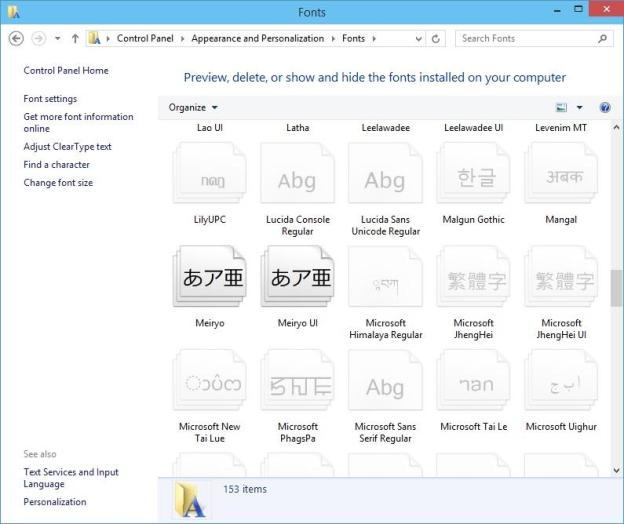This screenshot has width=624, height=524.
Task: Open Help with the question mark icon
Action: pyautogui.click(x=604, y=107)
